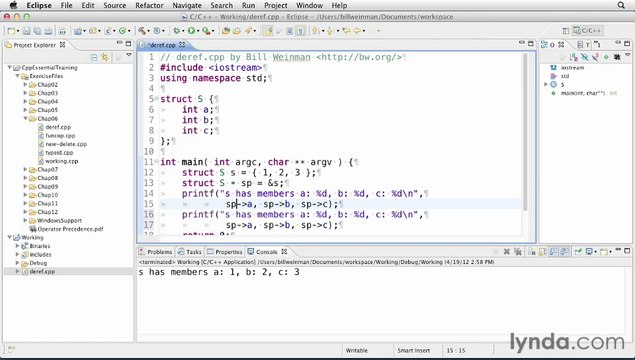This screenshot has width=635, height=360.
Task: Select working.cpp in Chap06
Action: [x=62, y=161]
